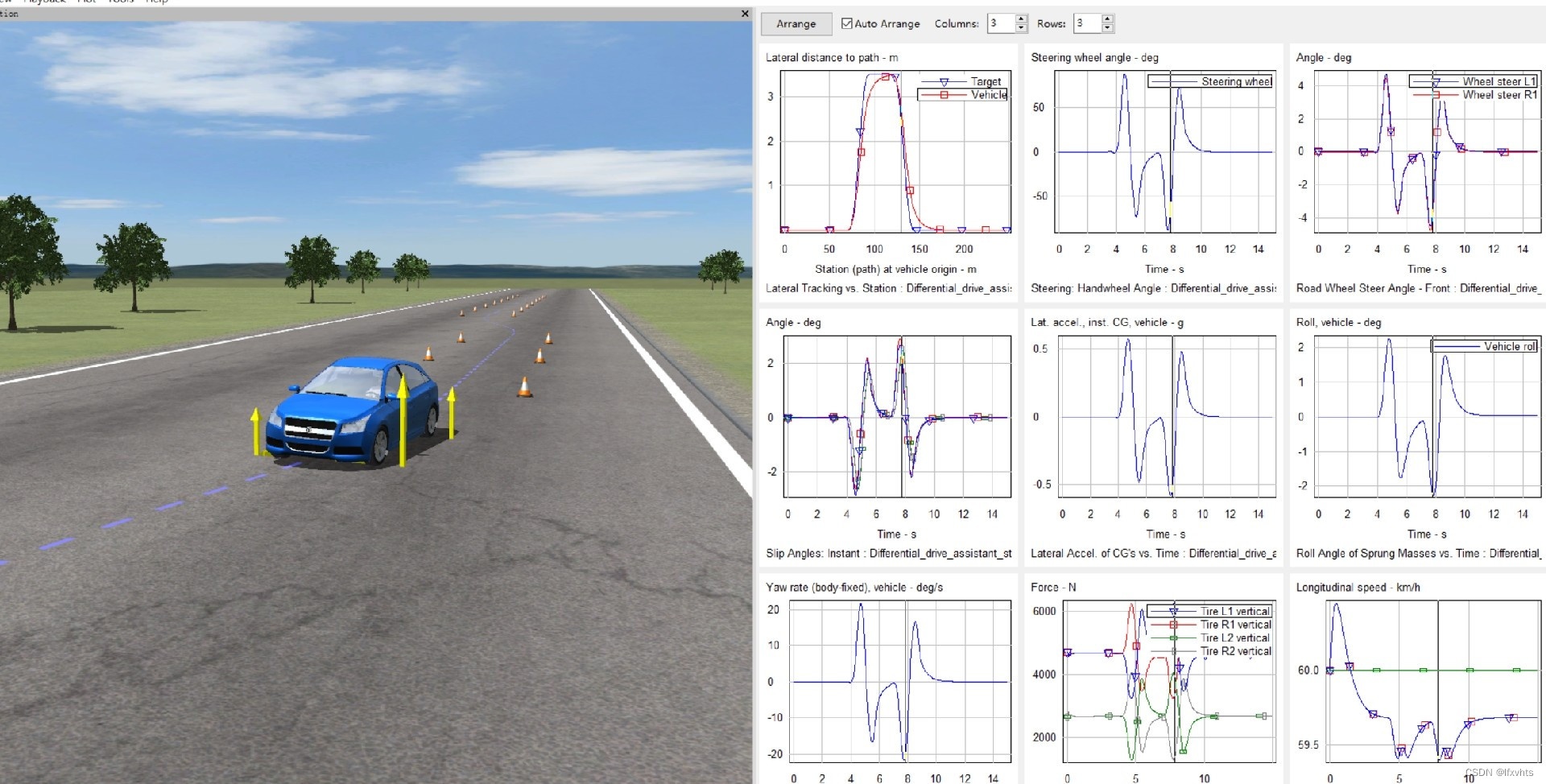The height and width of the screenshot is (784, 1546).
Task: Click the Vehicle roll legend entry
Action: (1485, 346)
